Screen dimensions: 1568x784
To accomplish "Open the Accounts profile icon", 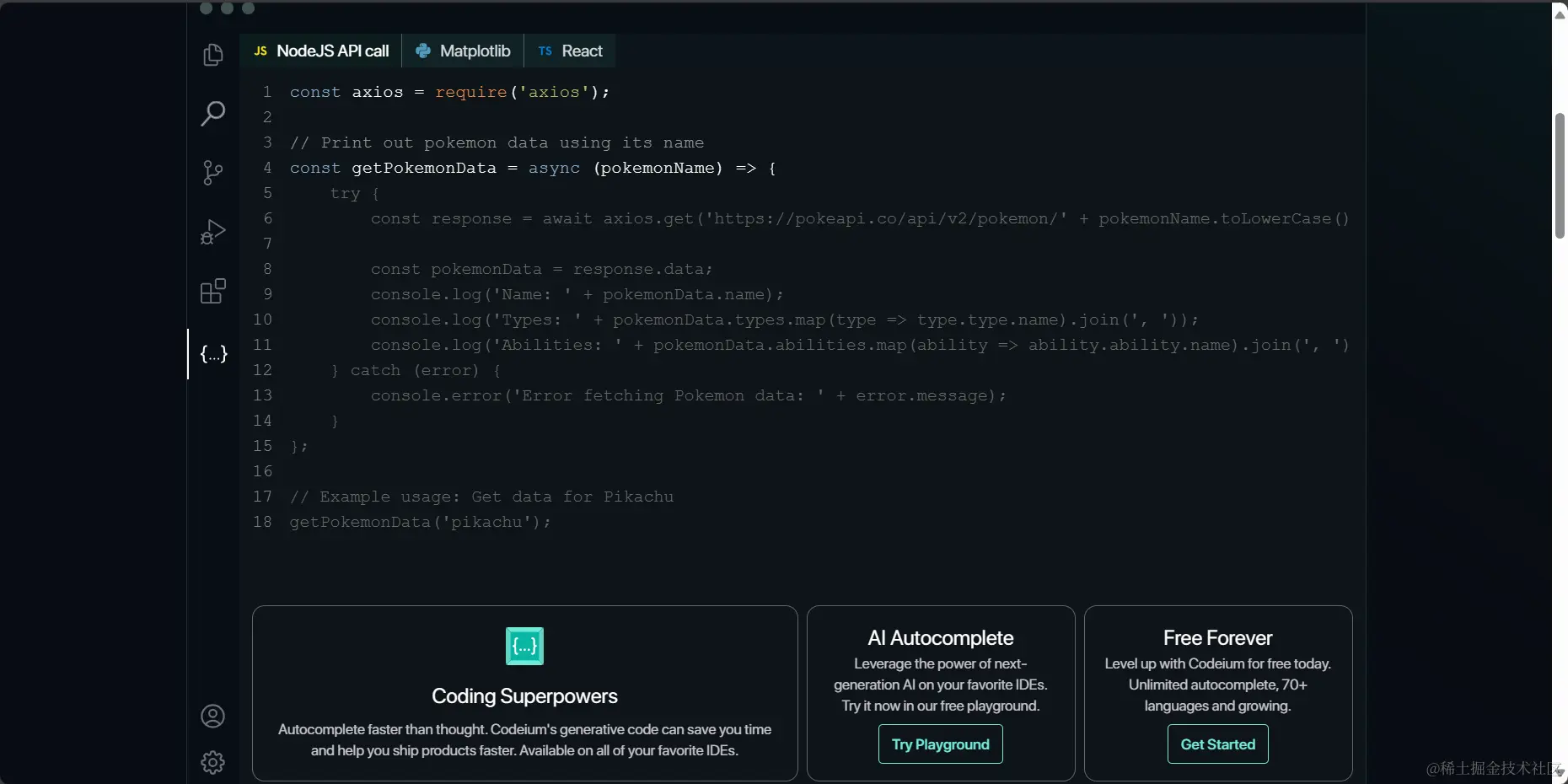I will (213, 716).
